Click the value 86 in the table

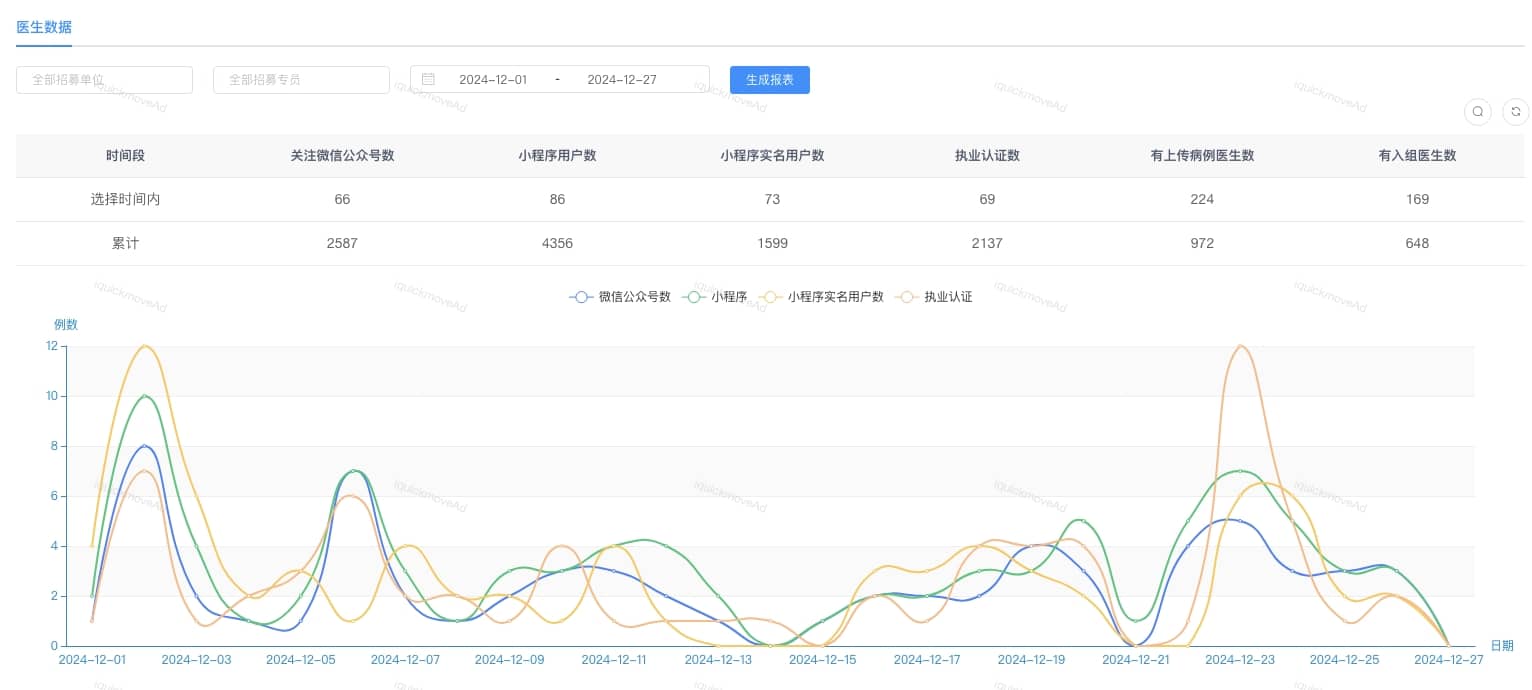tap(557, 199)
